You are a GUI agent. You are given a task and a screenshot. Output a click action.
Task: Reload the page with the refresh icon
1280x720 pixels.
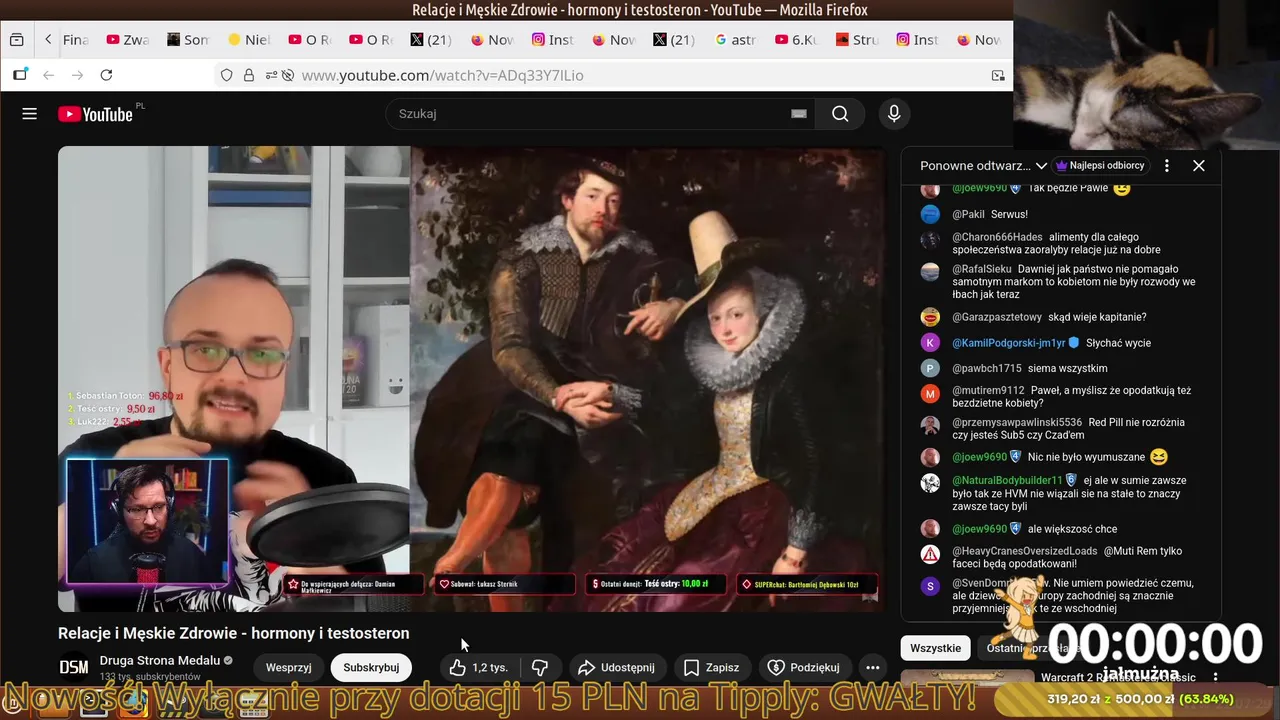coord(106,75)
